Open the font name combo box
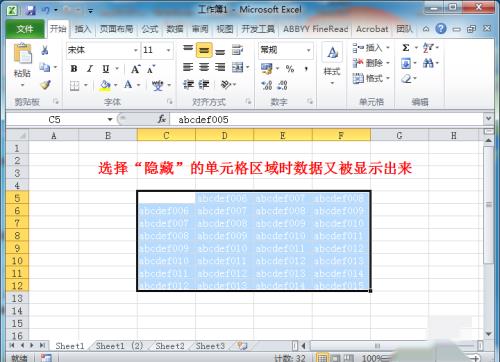 [103, 50]
